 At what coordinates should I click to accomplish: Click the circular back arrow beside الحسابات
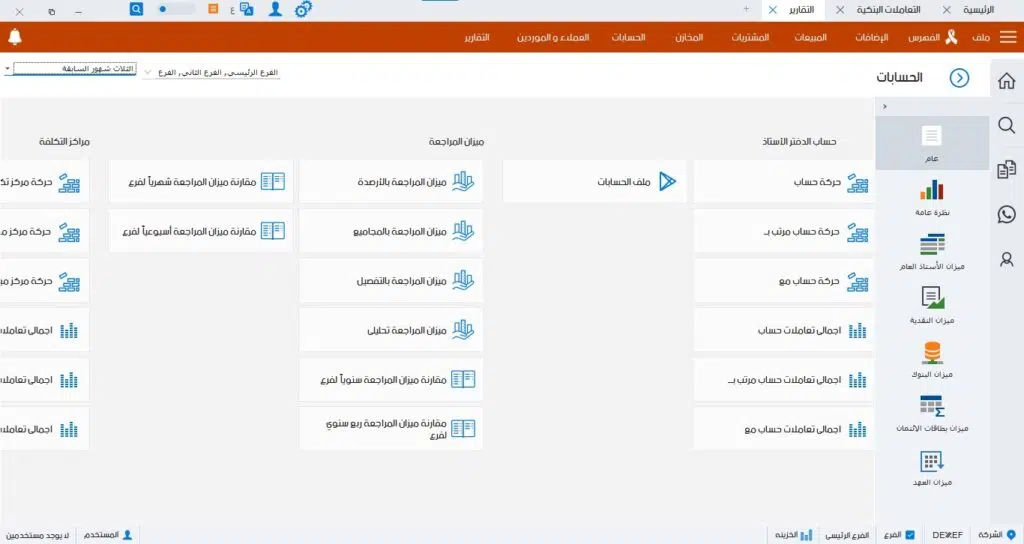pyautogui.click(x=959, y=77)
